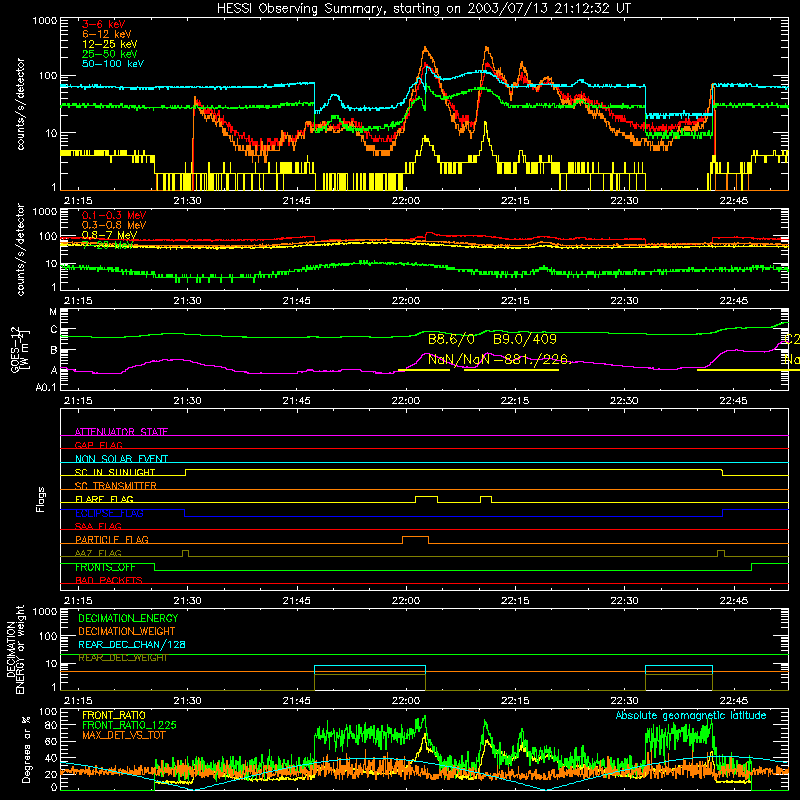Select the green 25-50 keV legend label
The image size is (800, 800).
coord(110,54)
